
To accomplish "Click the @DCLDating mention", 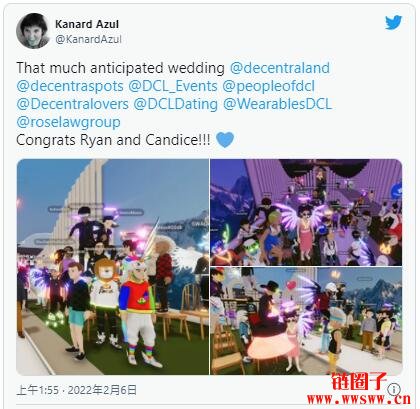I will coord(176,104).
